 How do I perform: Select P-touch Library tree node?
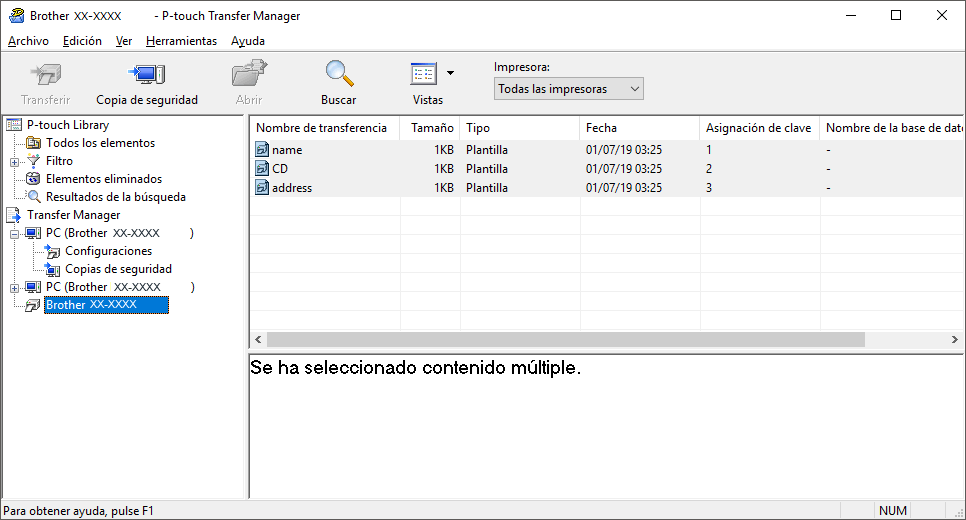[x=68, y=125]
